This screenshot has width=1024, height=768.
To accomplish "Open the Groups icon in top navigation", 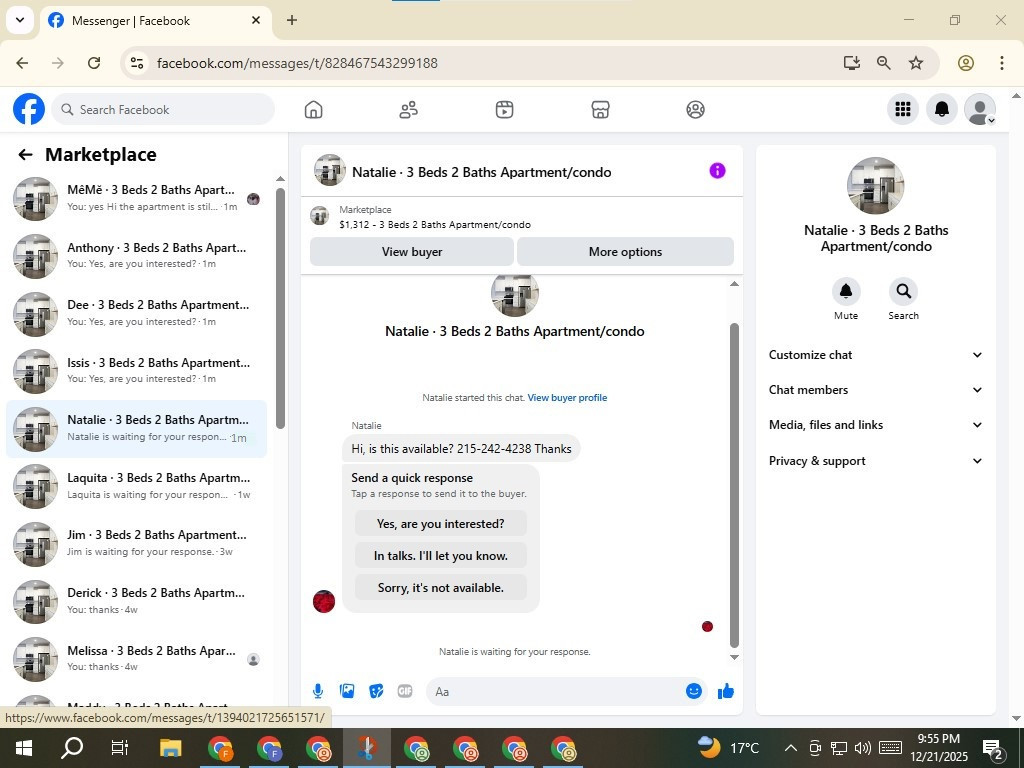I will 696,110.
